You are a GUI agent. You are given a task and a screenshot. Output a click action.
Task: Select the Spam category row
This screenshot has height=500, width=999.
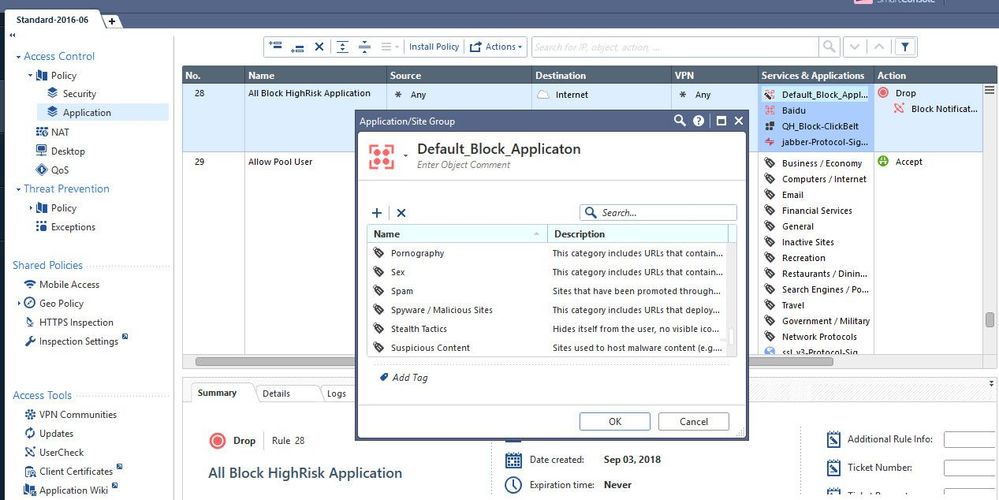point(548,291)
